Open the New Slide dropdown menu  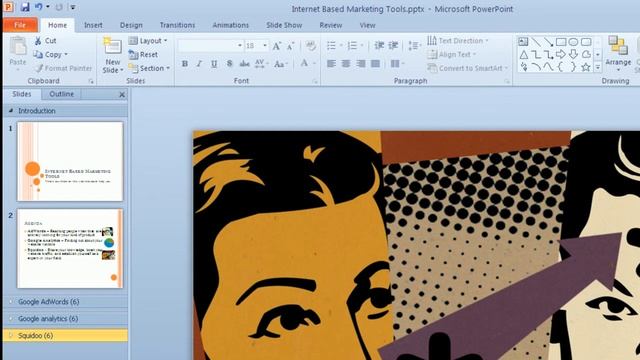[113, 66]
